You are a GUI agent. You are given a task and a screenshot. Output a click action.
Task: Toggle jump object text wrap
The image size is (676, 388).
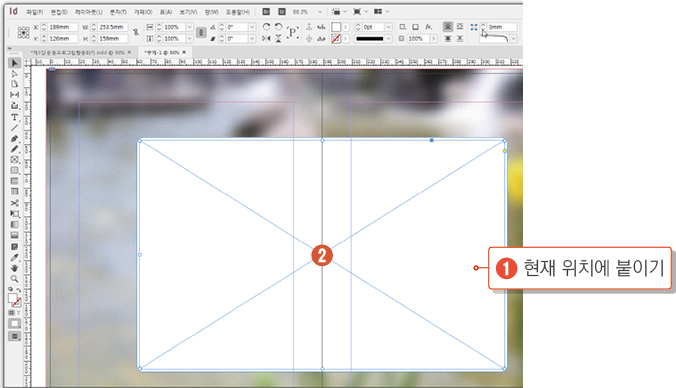point(460,39)
